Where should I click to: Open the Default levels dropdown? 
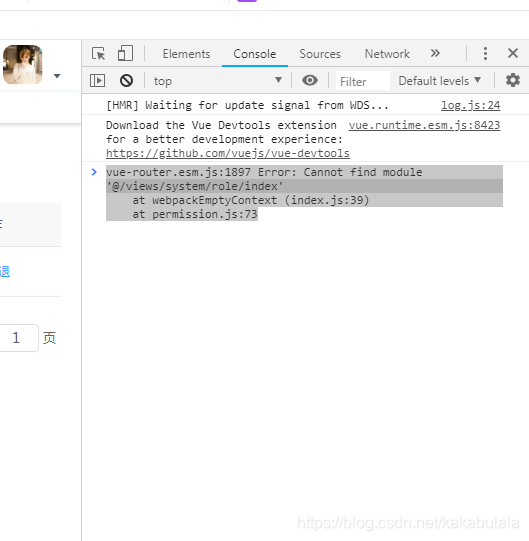point(440,81)
